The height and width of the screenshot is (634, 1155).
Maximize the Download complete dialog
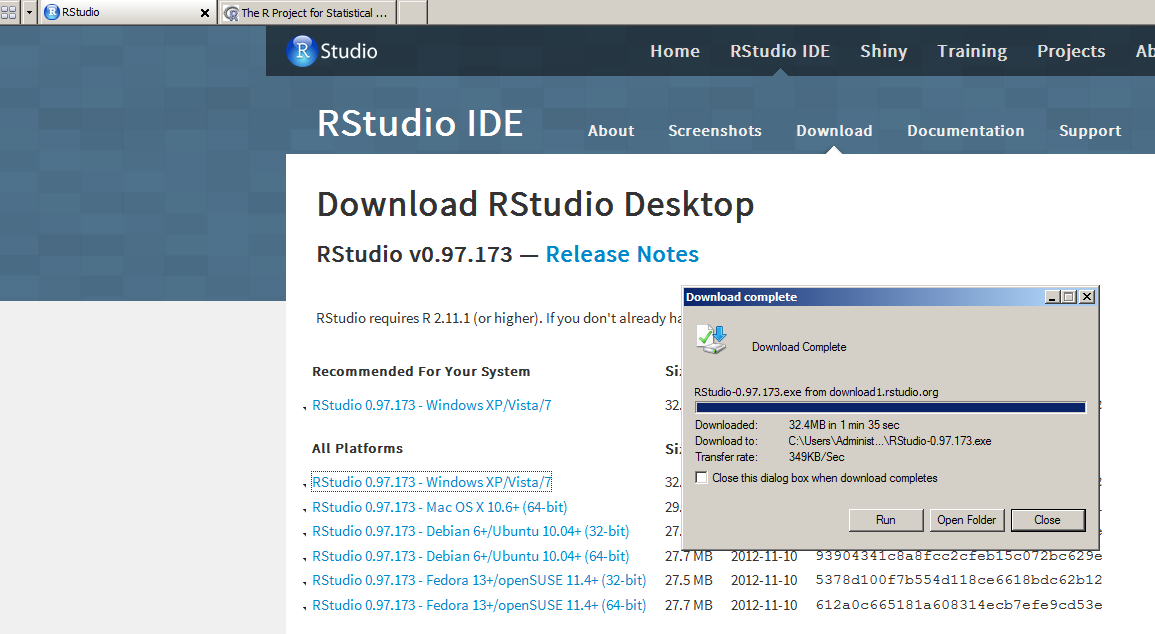(1069, 297)
